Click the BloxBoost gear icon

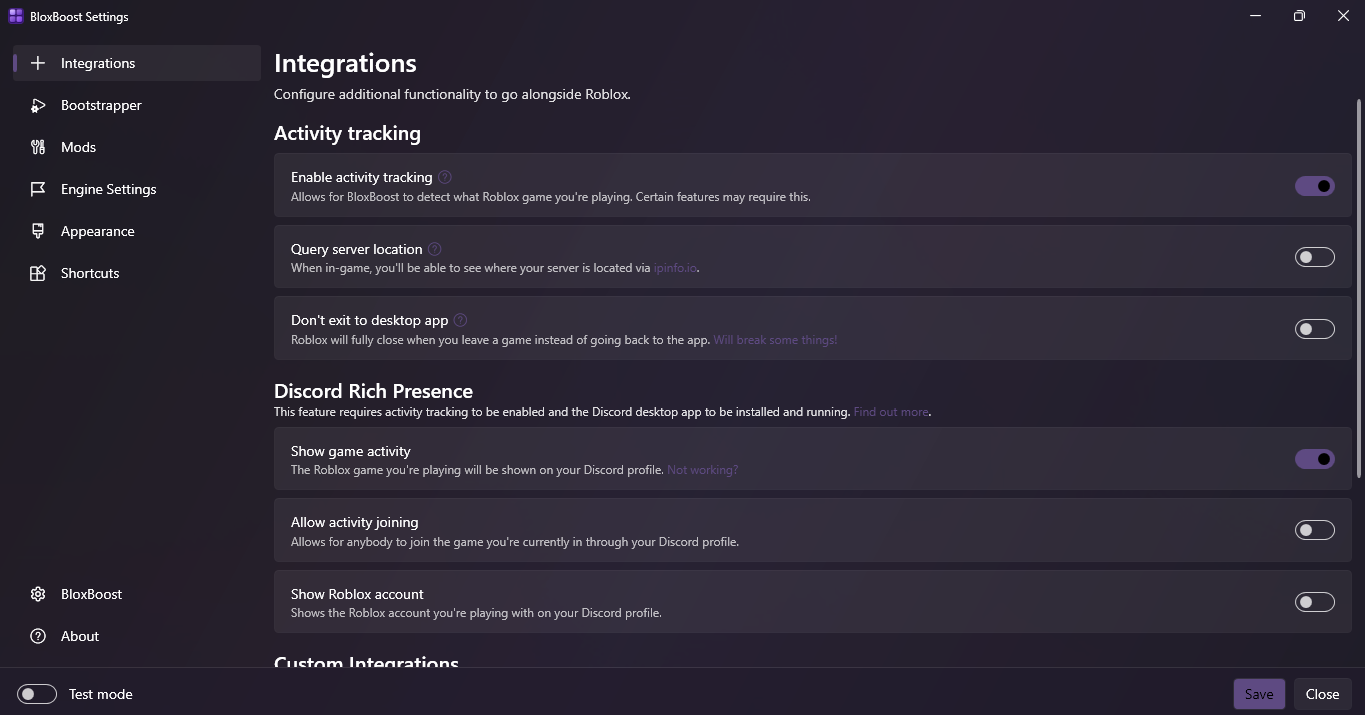pyautogui.click(x=38, y=594)
